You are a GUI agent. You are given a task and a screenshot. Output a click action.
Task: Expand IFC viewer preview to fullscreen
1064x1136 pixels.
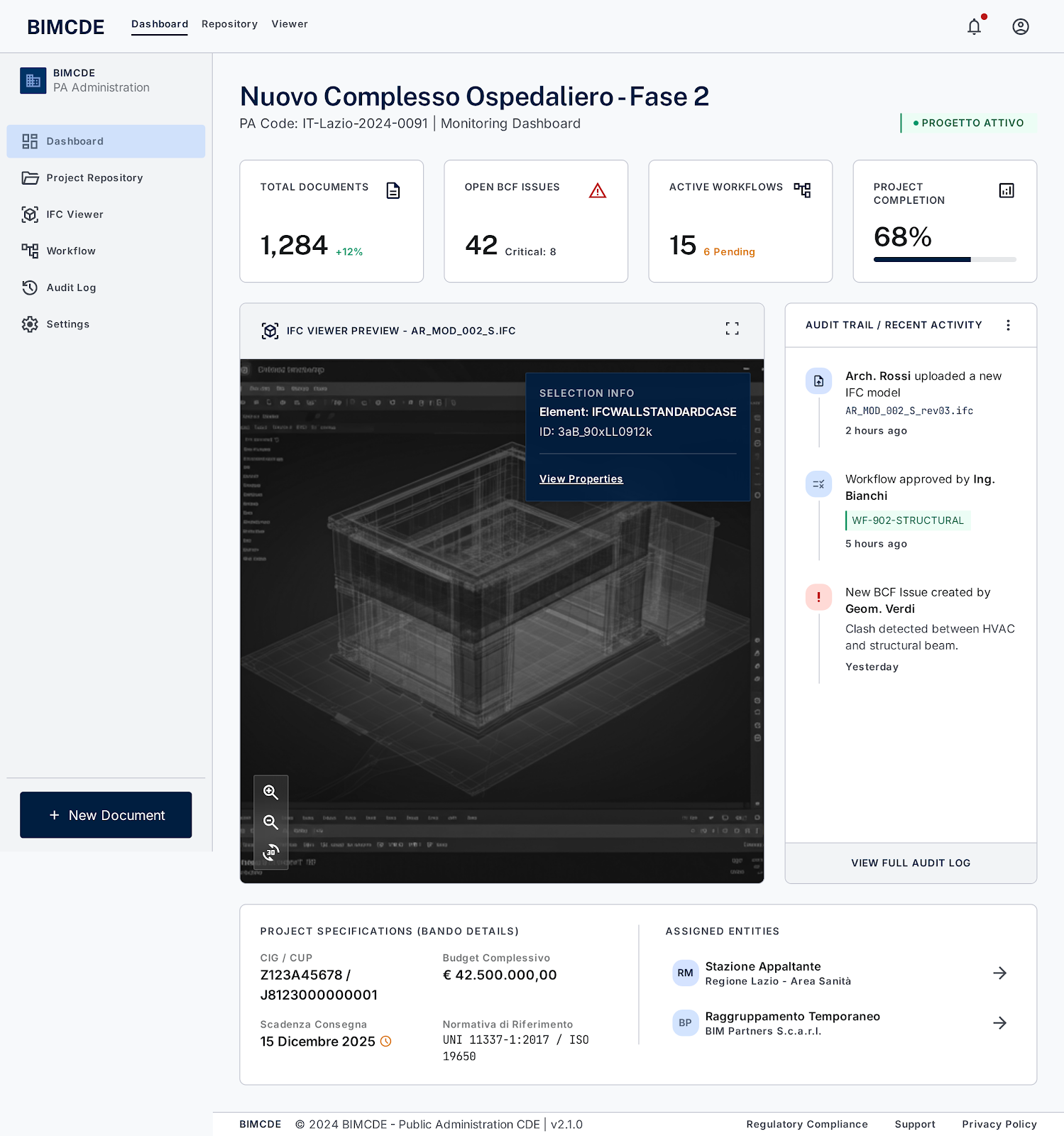coord(733,328)
